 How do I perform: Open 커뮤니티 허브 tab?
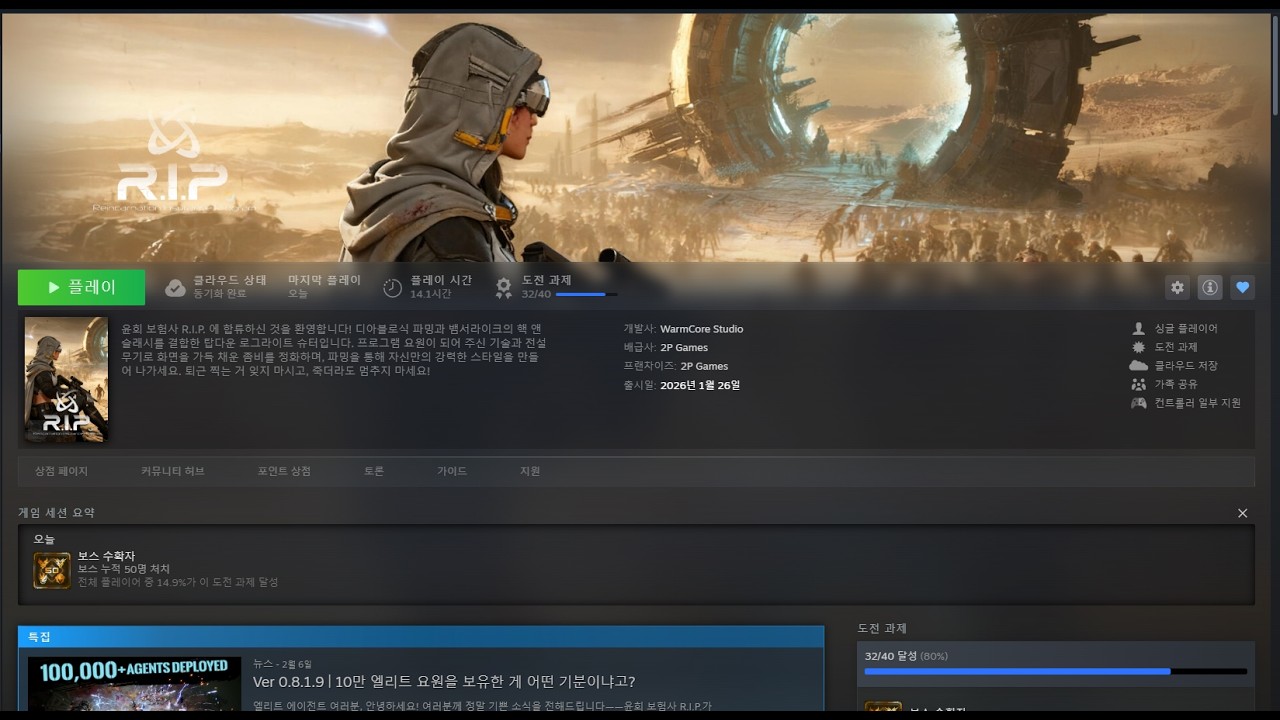click(x=173, y=471)
